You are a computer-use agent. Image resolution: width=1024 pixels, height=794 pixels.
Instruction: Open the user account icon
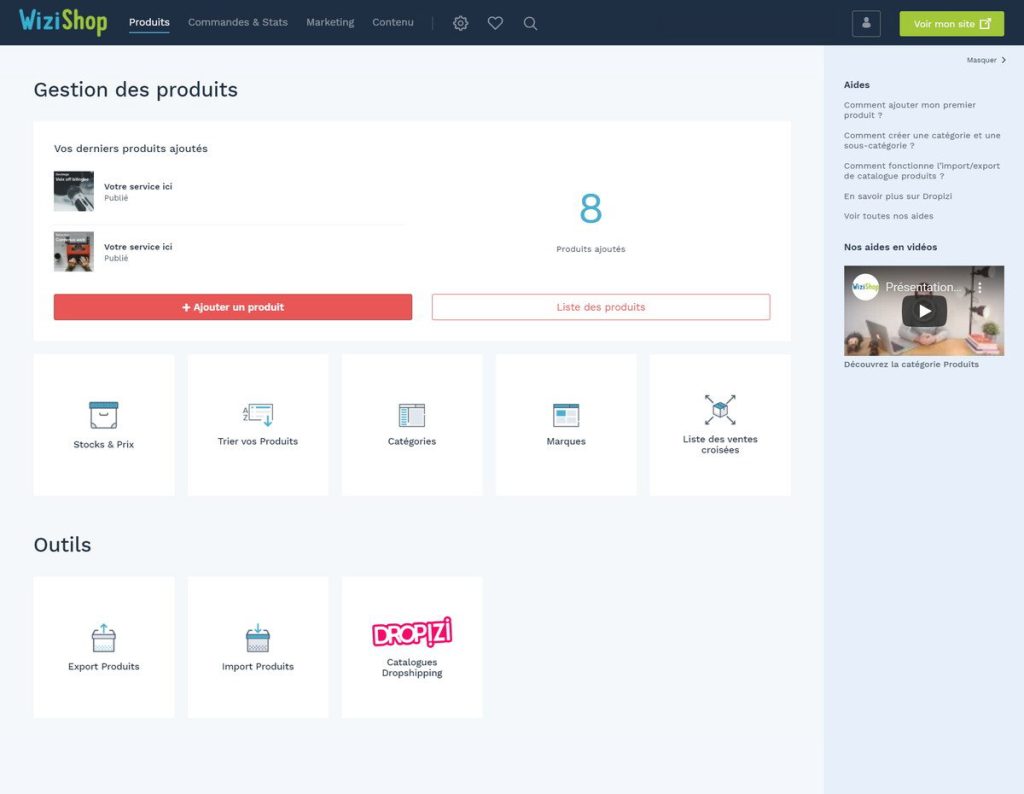[x=866, y=23]
